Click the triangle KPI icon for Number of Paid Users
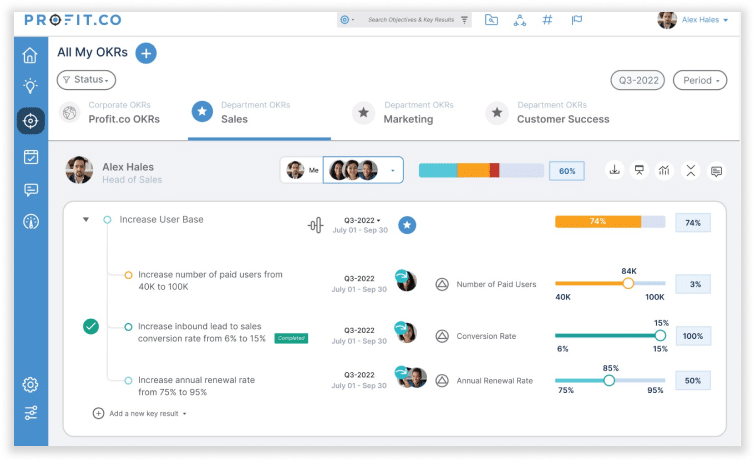 (x=442, y=284)
